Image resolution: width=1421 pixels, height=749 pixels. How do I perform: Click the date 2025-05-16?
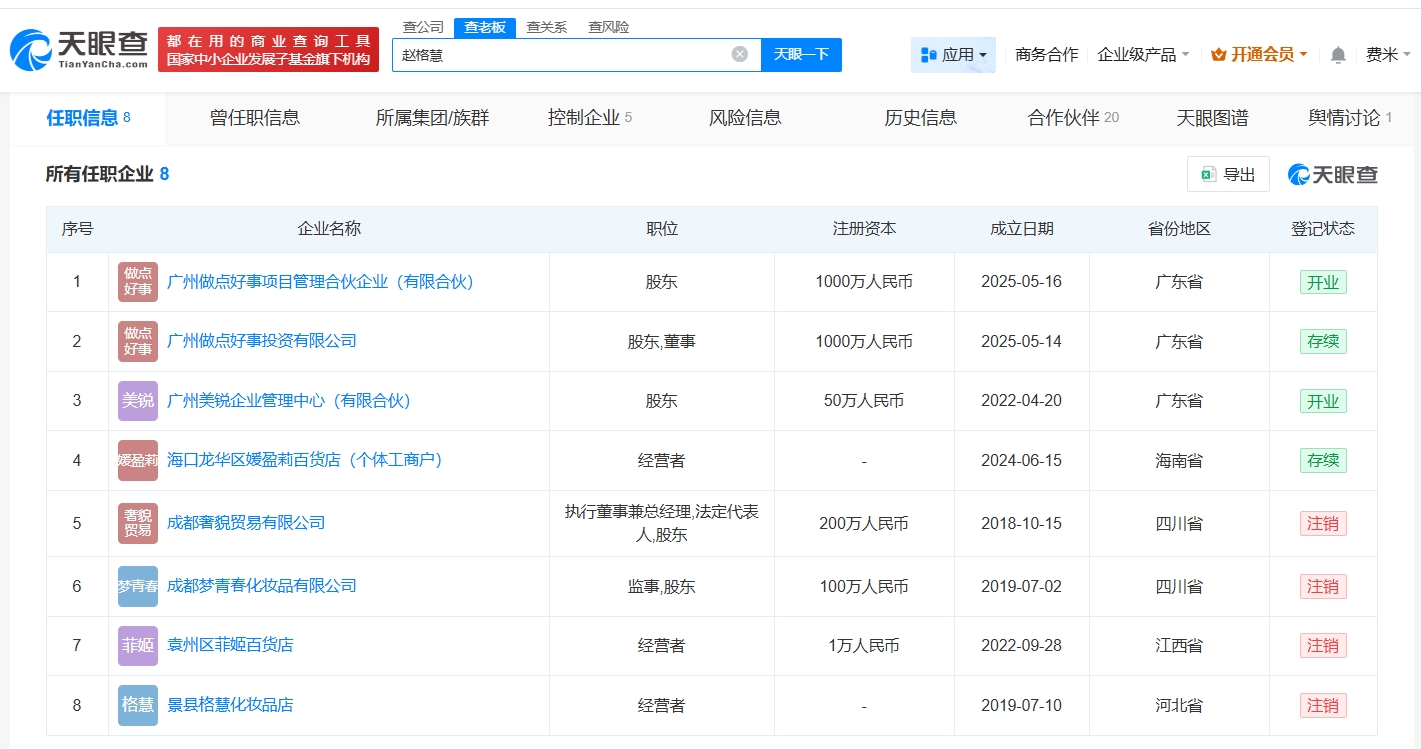coord(1022,282)
